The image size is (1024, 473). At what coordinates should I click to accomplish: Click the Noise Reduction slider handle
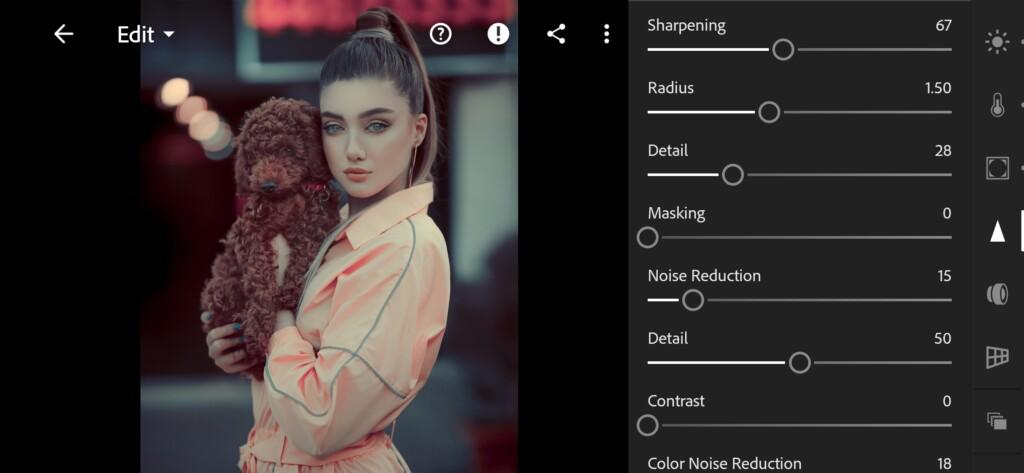pos(693,301)
